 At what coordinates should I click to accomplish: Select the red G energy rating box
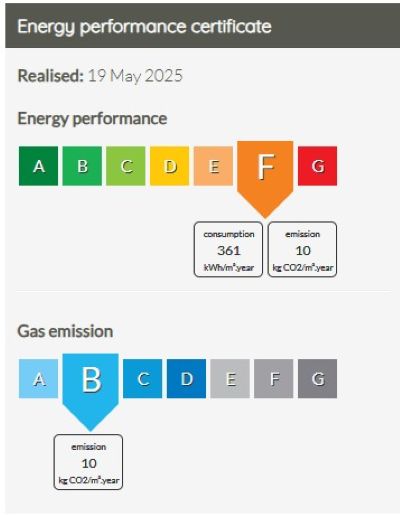pos(317,166)
